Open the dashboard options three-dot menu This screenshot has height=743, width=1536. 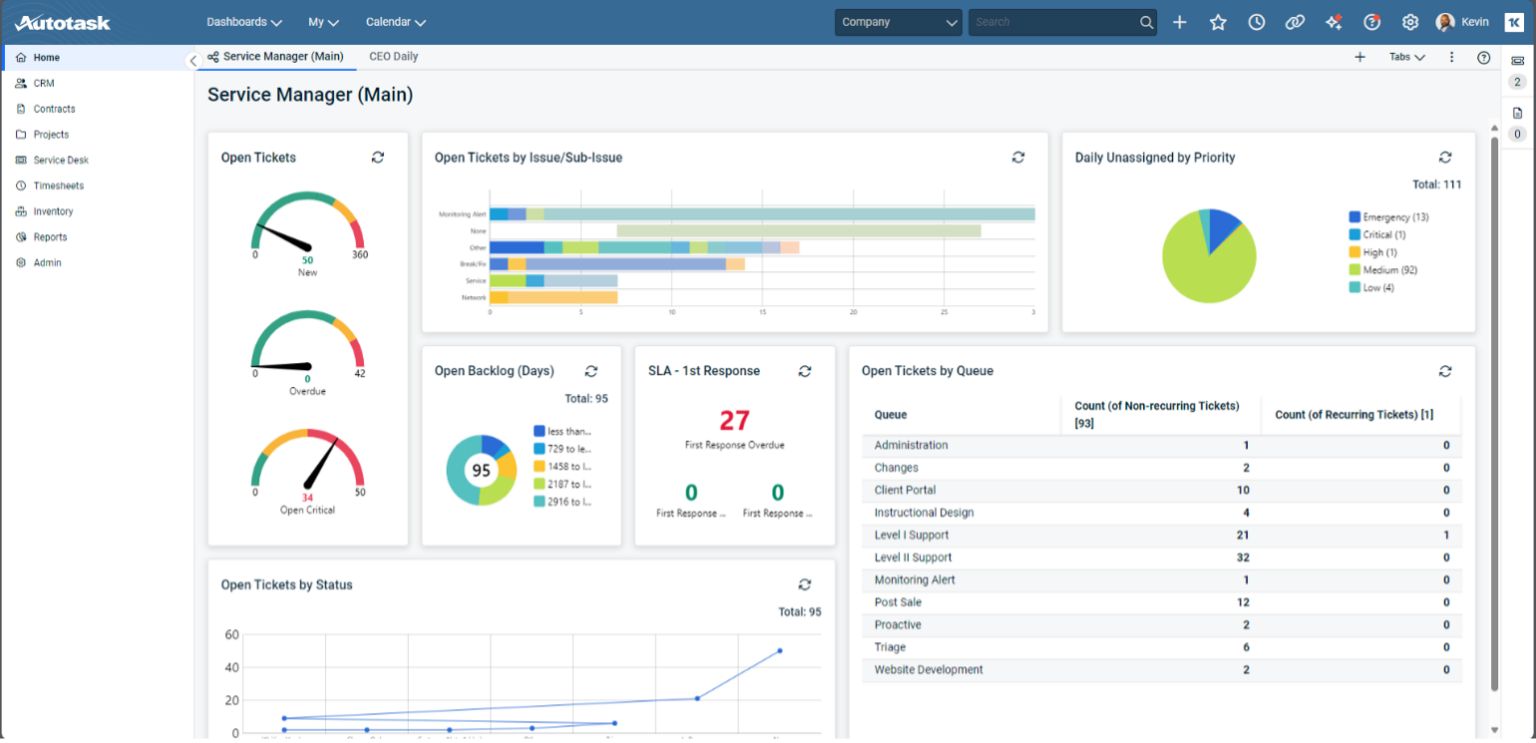point(1452,57)
